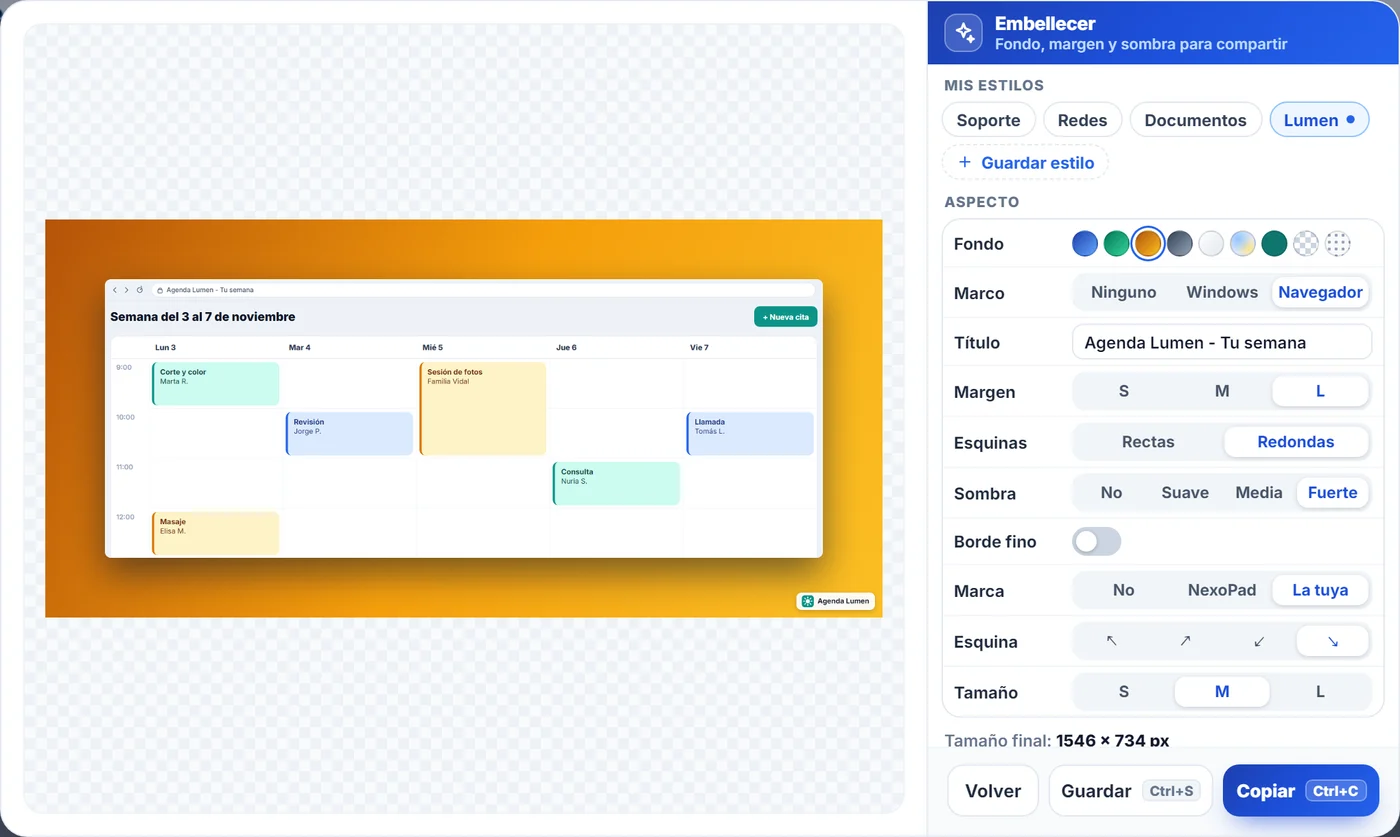Apply the Documentos saved style

(1195, 120)
